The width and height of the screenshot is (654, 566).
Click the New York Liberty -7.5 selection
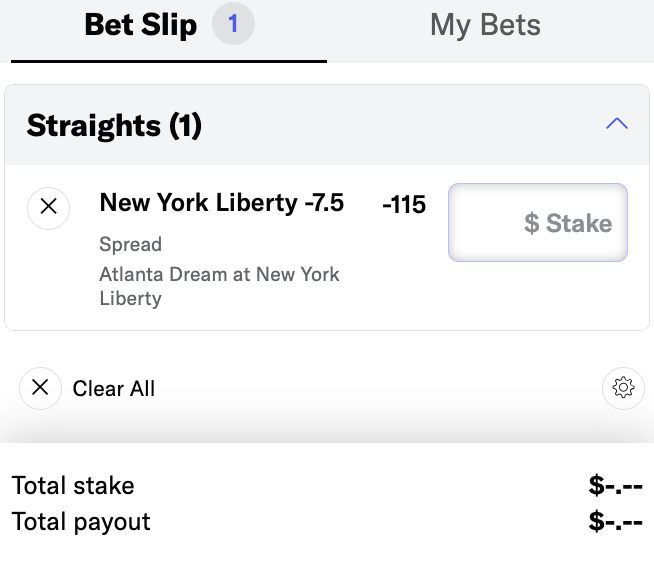click(x=222, y=204)
